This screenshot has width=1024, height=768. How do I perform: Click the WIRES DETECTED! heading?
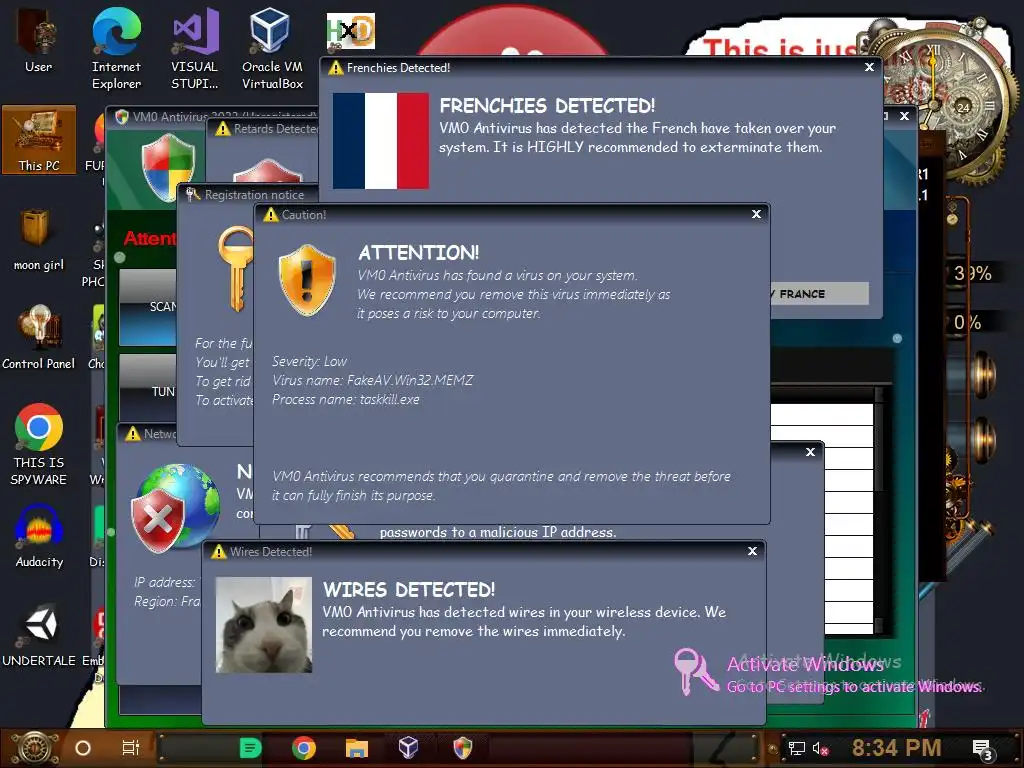409,590
